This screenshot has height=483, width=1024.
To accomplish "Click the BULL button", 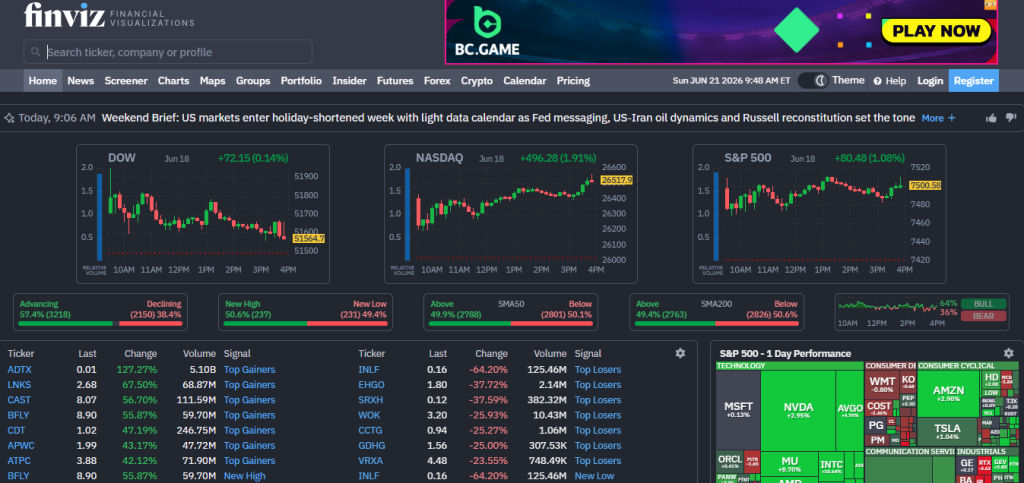I will click(x=983, y=304).
